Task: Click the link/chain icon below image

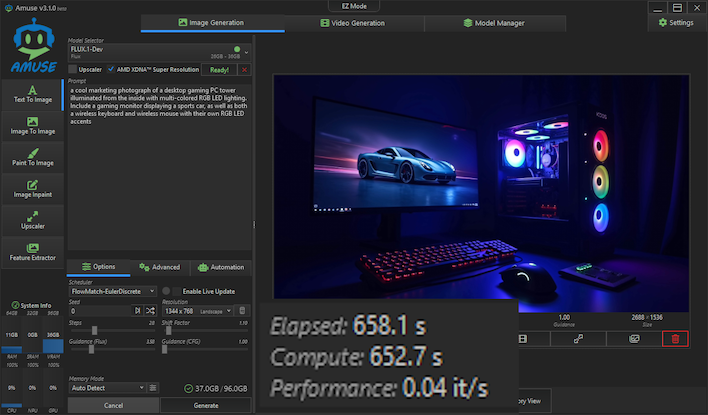Action: pyautogui.click(x=578, y=339)
